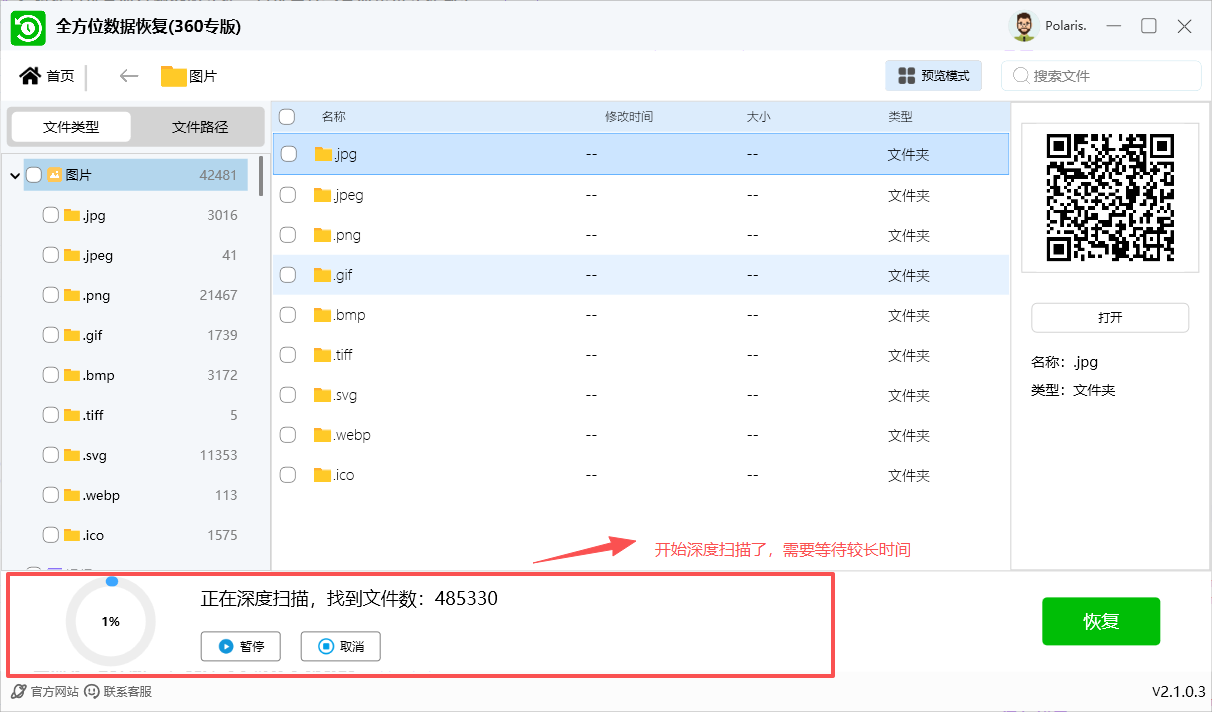Viewport: 1212px width, 712px height.
Task: Toggle the select-all checkbox in header
Action: click(x=287, y=117)
